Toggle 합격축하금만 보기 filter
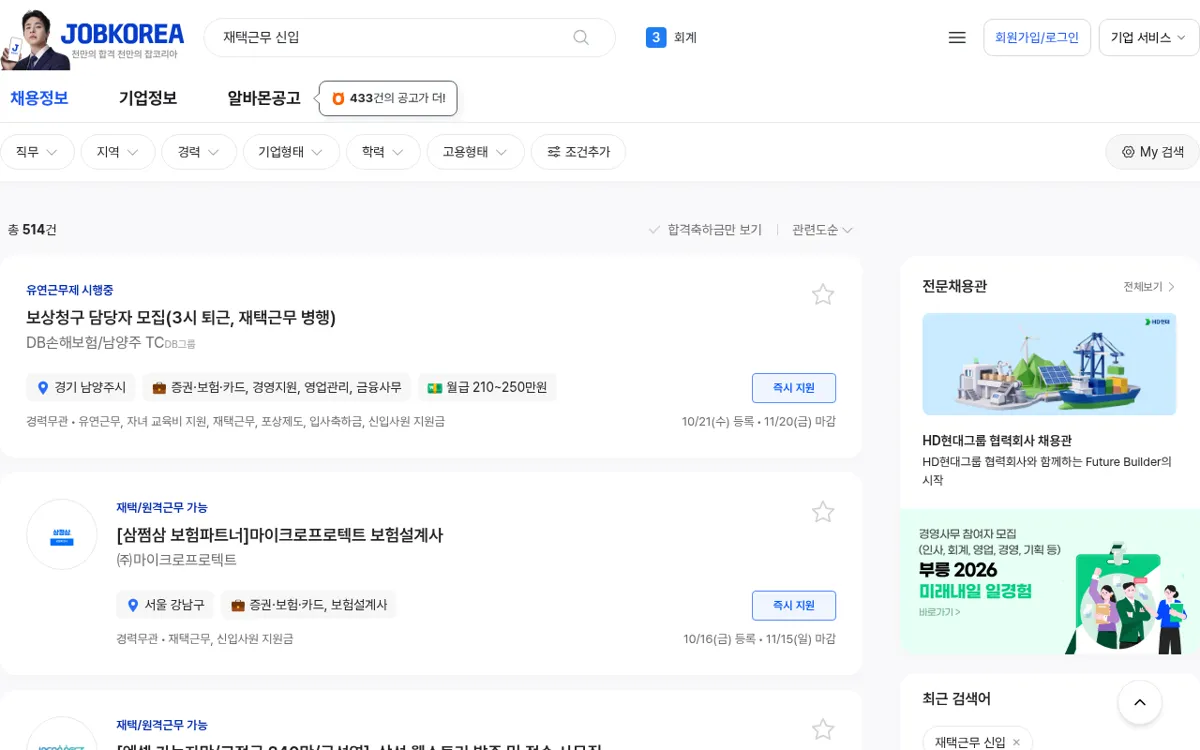The height and width of the screenshot is (750, 1200). point(705,230)
